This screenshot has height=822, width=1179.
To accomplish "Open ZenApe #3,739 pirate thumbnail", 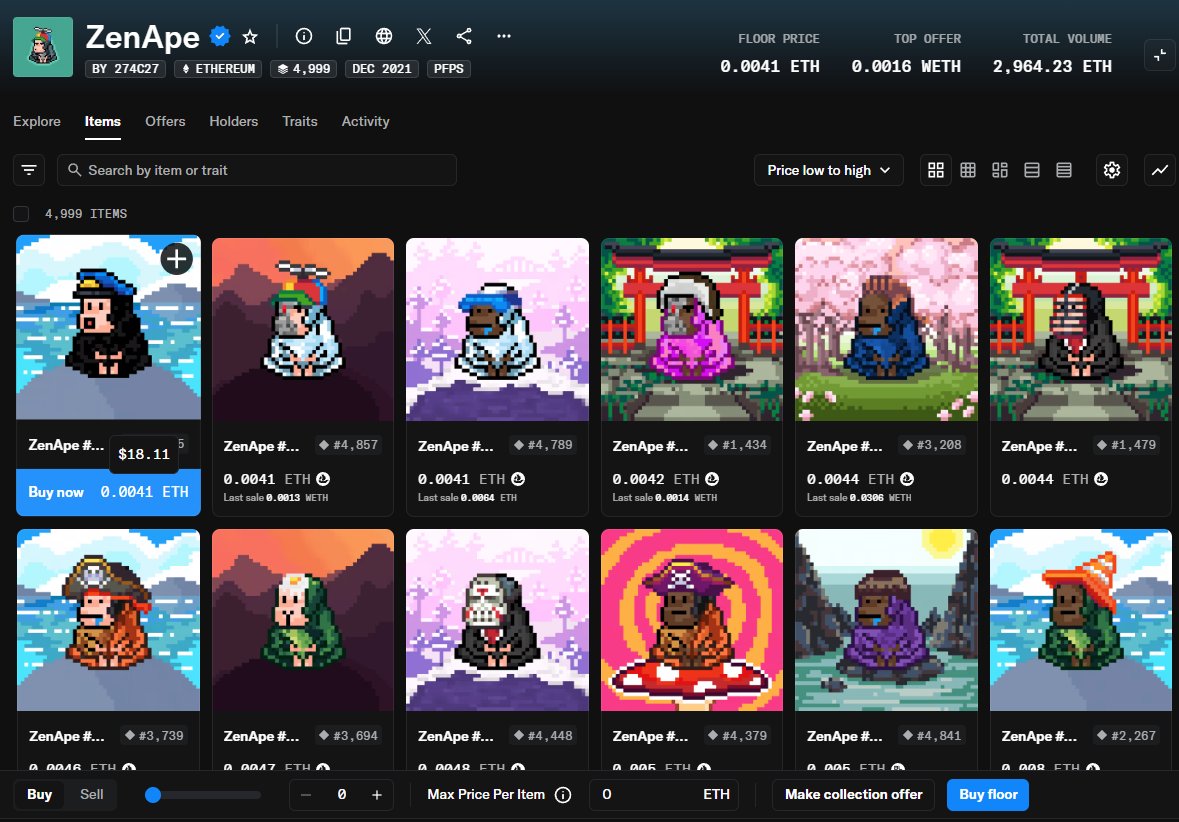I will pyautogui.click(x=108, y=620).
